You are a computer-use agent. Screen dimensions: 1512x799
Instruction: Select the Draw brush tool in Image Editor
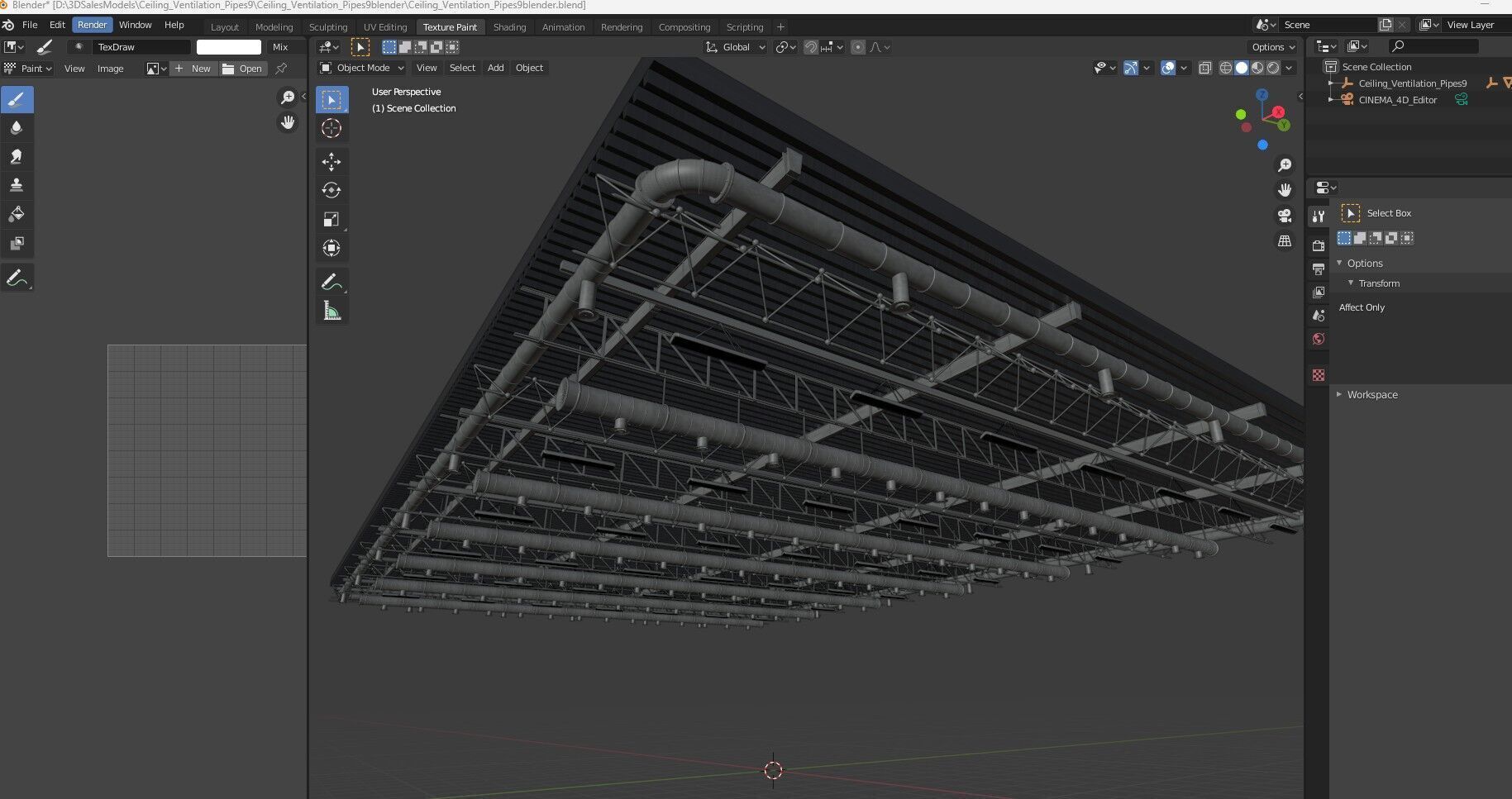tap(17, 99)
